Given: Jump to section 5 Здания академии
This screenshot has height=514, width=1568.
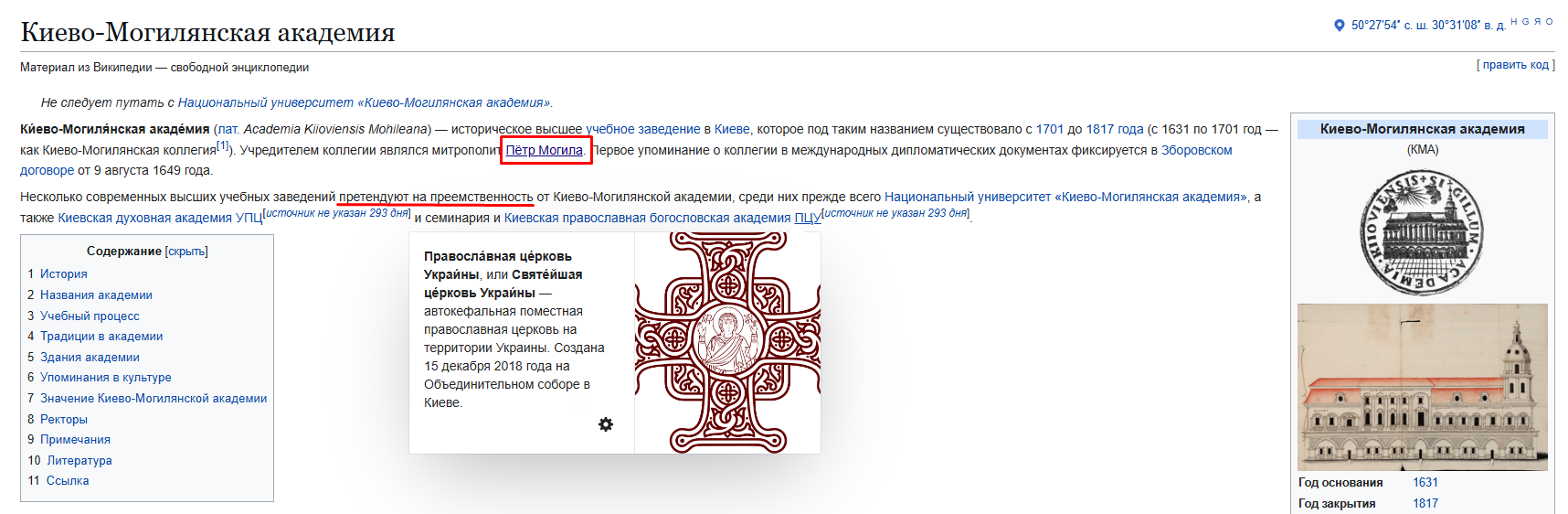Looking at the screenshot, I should [x=83, y=357].
